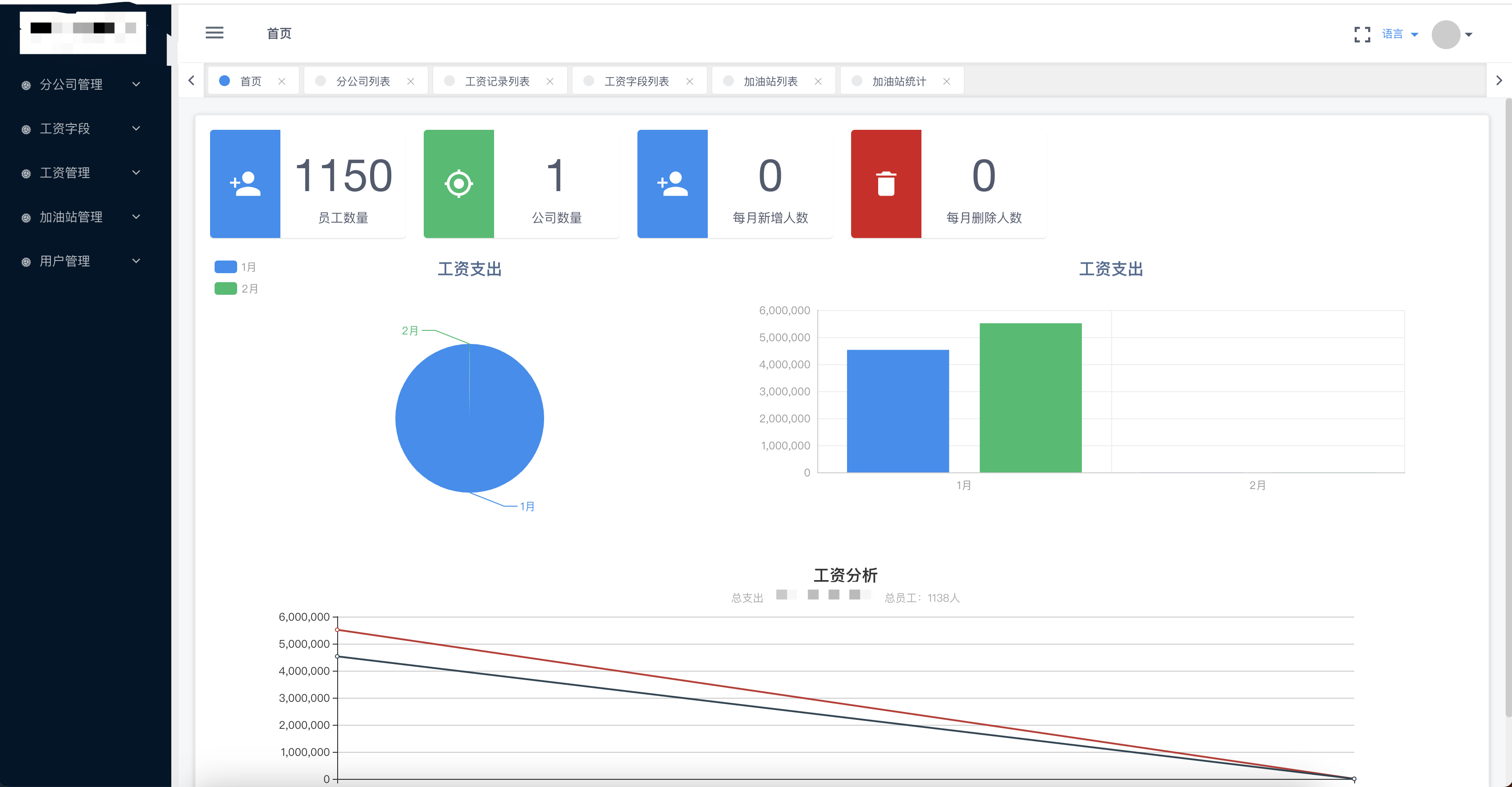Close the 加油站列表 tab
This screenshot has width=1512, height=787.
[x=818, y=81]
